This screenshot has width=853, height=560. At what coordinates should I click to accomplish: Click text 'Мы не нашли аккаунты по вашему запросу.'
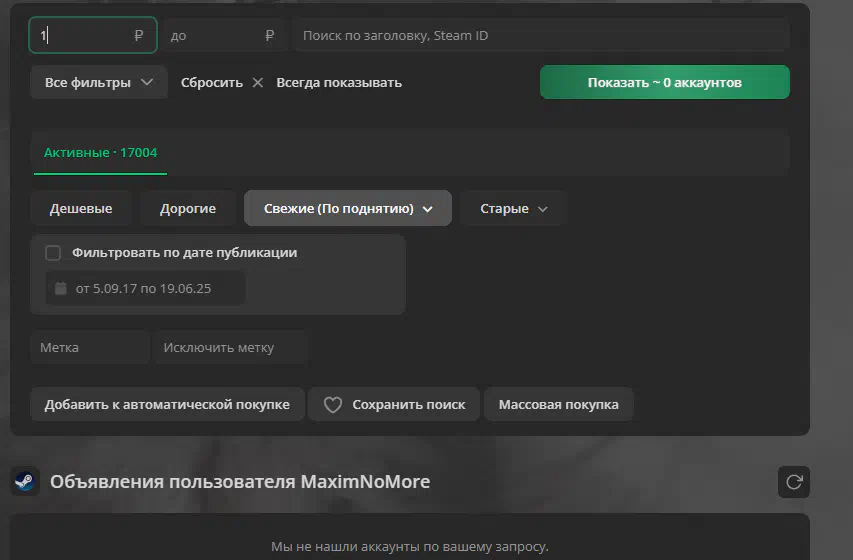tap(410, 546)
